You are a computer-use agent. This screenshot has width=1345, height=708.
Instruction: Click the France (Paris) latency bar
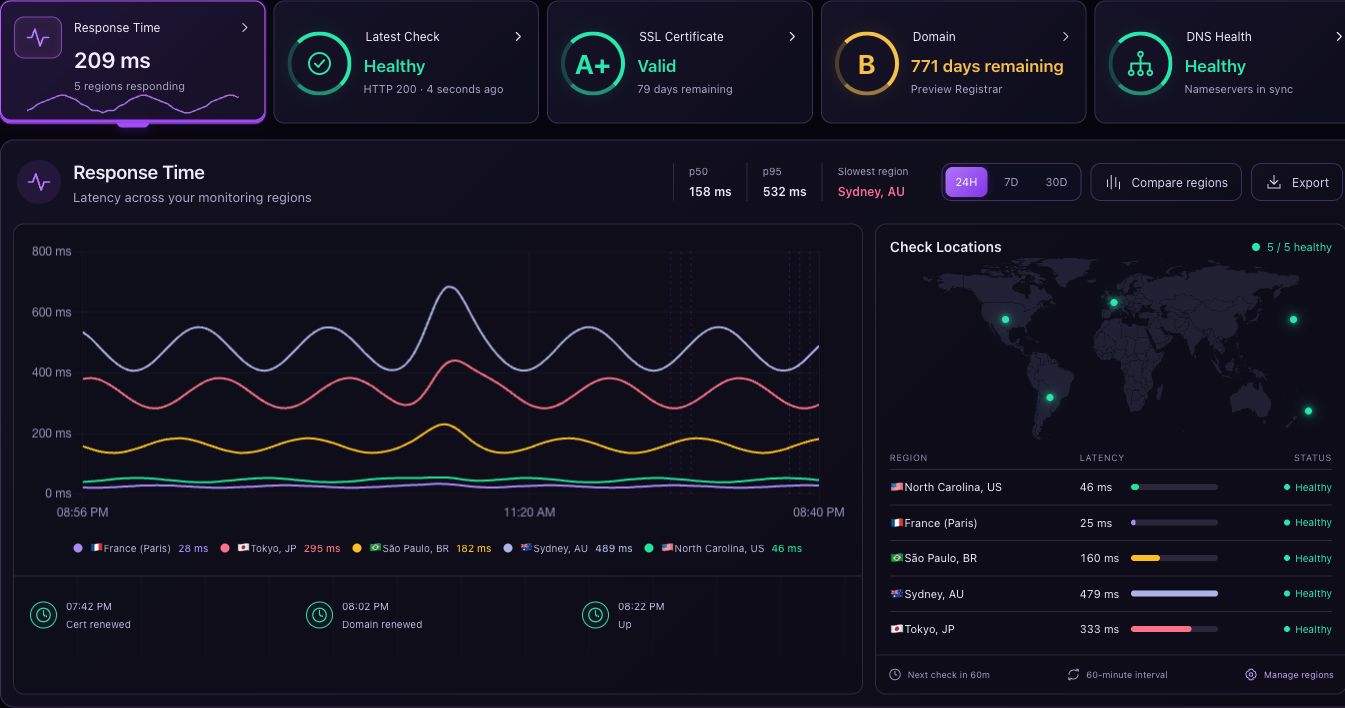point(1174,523)
